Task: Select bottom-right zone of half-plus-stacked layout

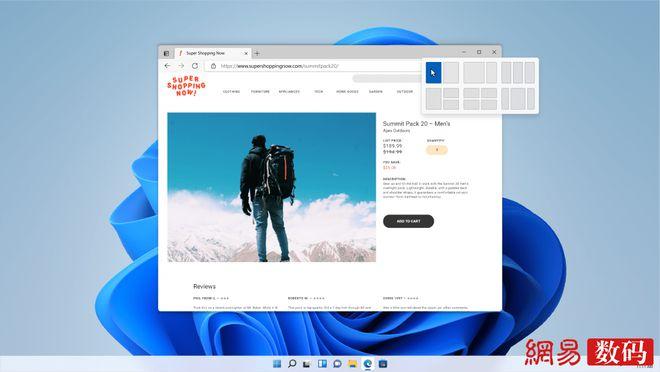Action: tap(451, 104)
